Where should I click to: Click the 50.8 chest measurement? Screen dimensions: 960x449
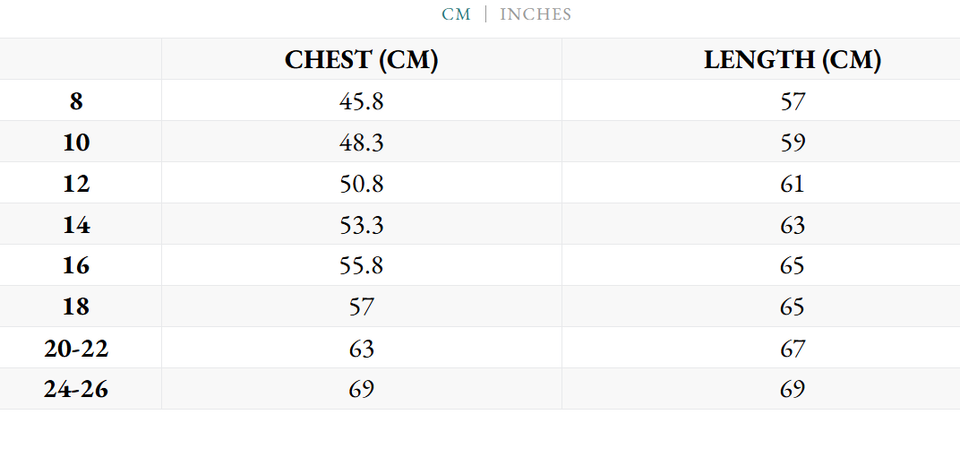(361, 184)
